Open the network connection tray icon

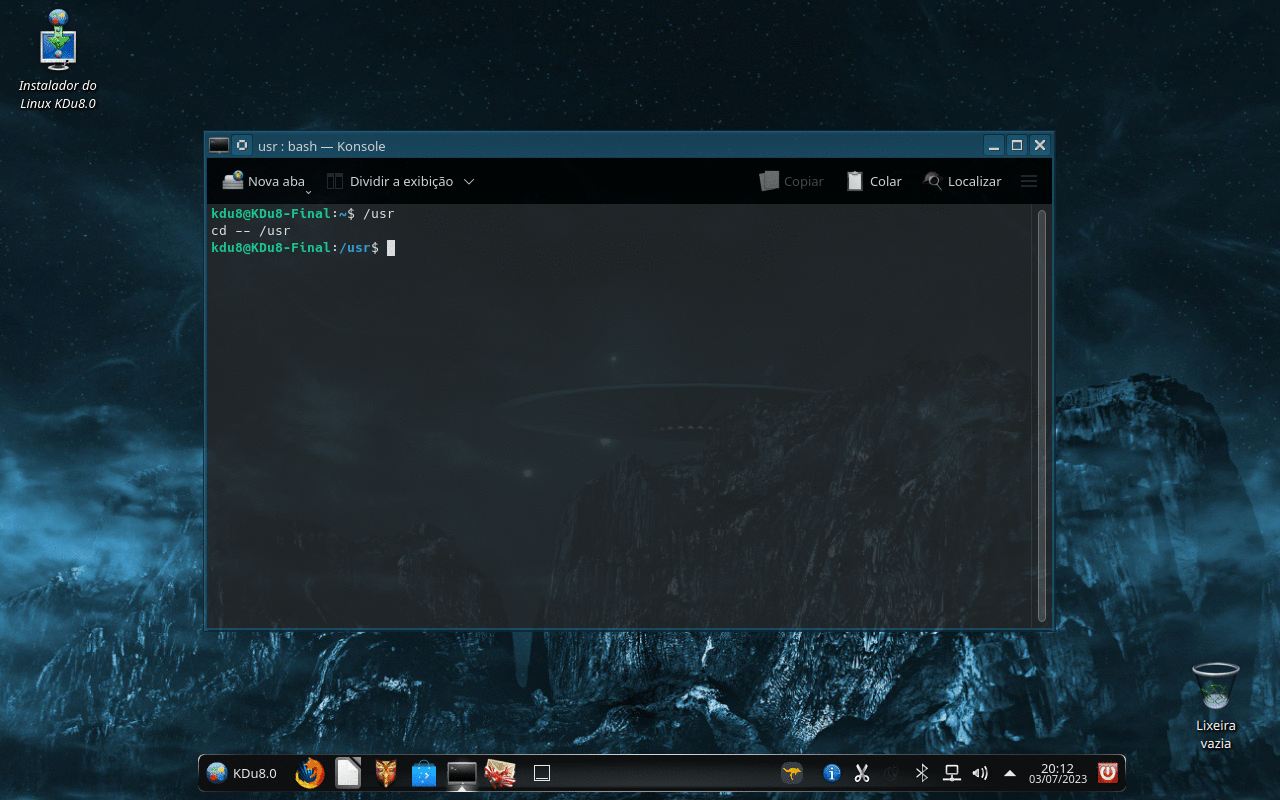(x=952, y=773)
